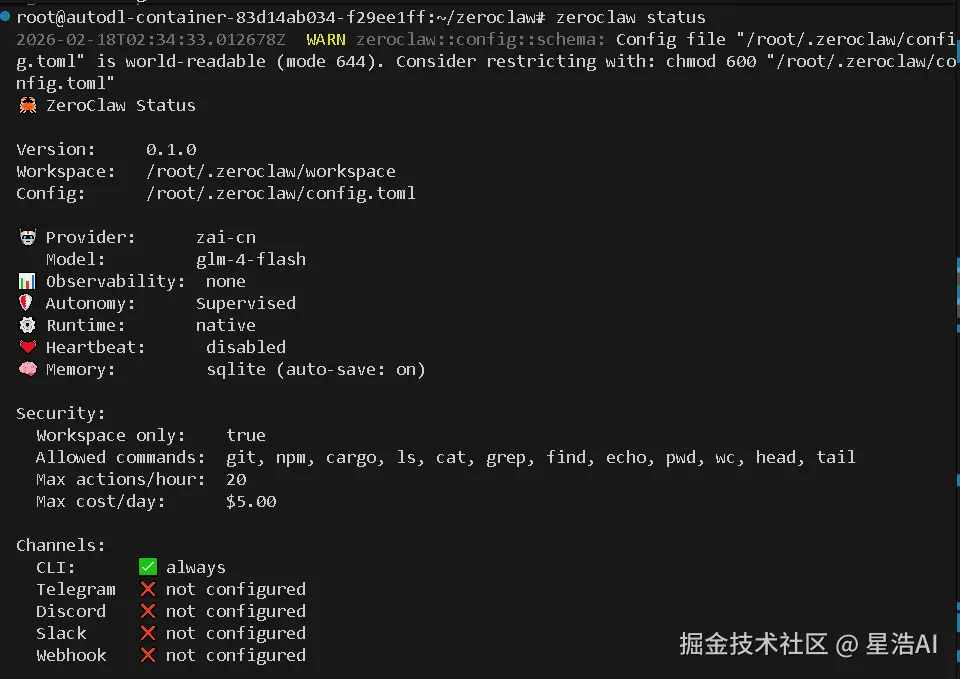The height and width of the screenshot is (679, 960).
Task: Click the gear icon beside Runtime
Action: pos(27,325)
